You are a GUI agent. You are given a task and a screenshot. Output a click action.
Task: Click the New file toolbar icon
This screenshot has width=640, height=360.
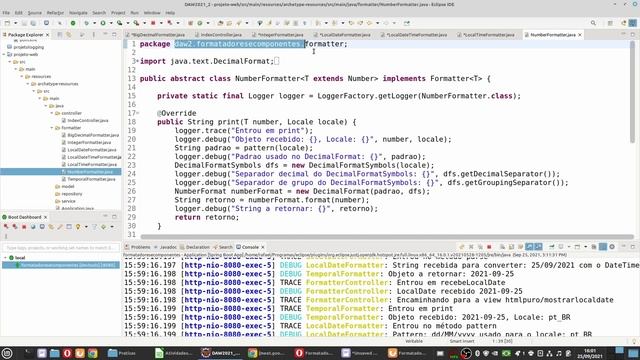(x=7, y=23)
